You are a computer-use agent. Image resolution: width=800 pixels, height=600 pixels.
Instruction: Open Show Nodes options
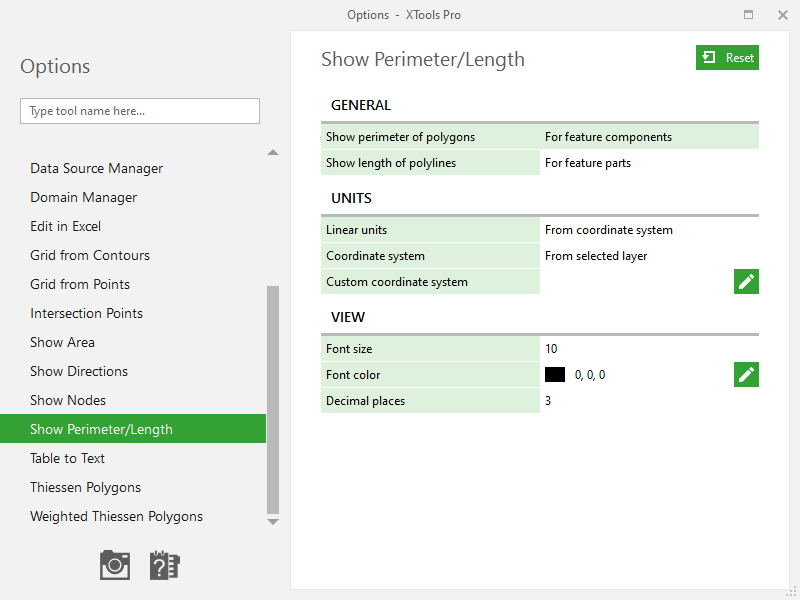[x=68, y=401]
